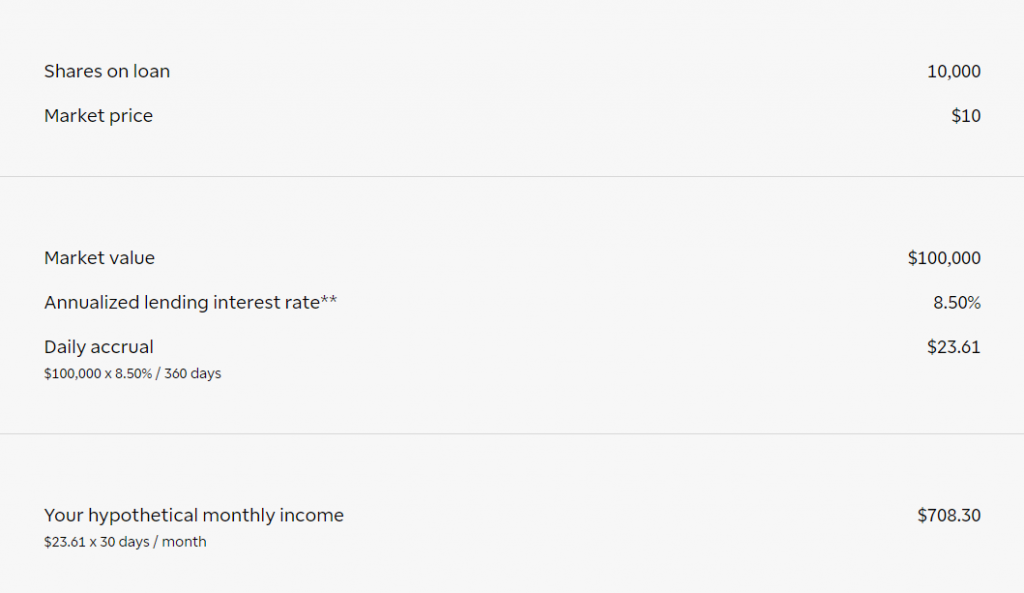Screen dimensions: 1024x593
Task: Click the Market price label
Action: point(99,116)
